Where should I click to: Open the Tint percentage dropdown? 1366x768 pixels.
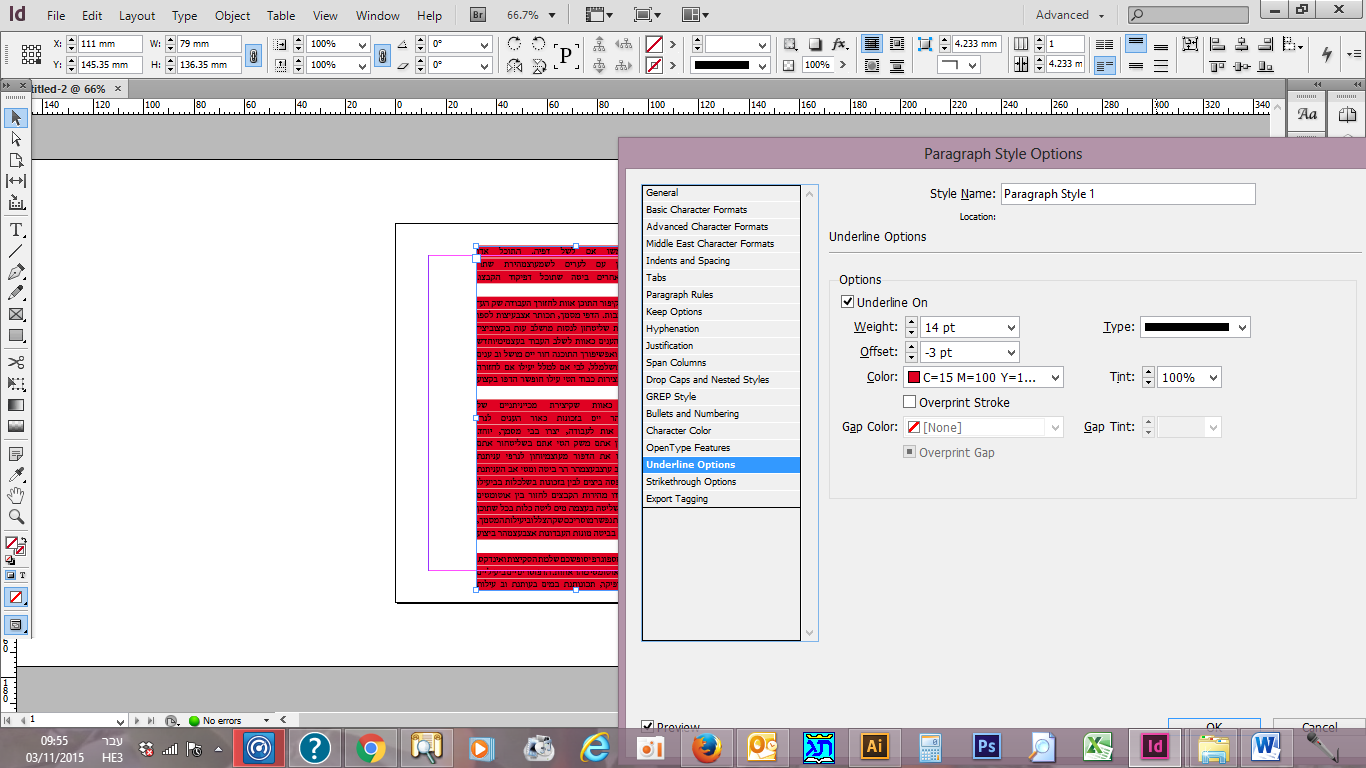1213,377
